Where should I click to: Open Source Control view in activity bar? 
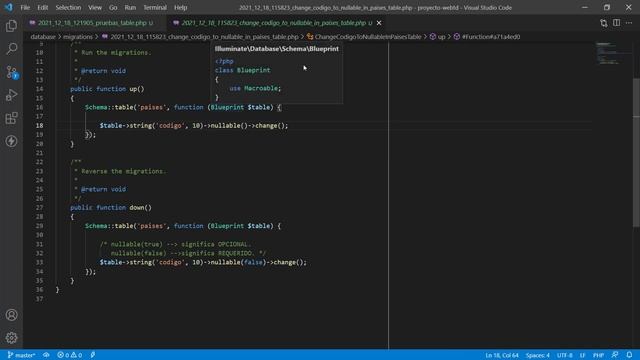point(11,72)
